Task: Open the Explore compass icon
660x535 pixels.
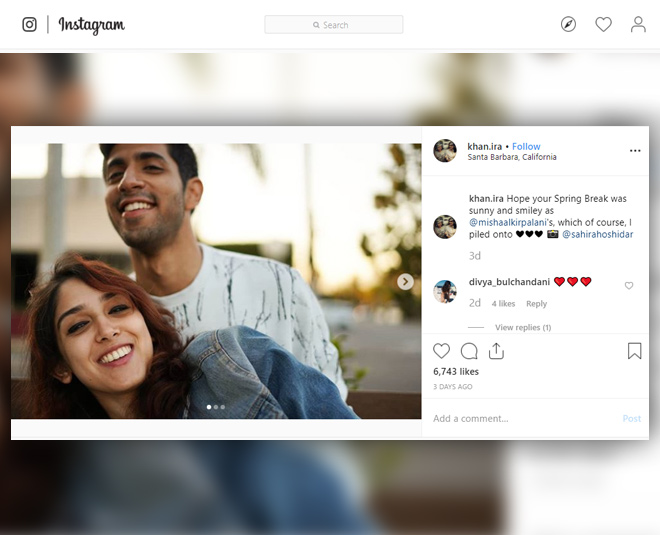Action: click(568, 24)
